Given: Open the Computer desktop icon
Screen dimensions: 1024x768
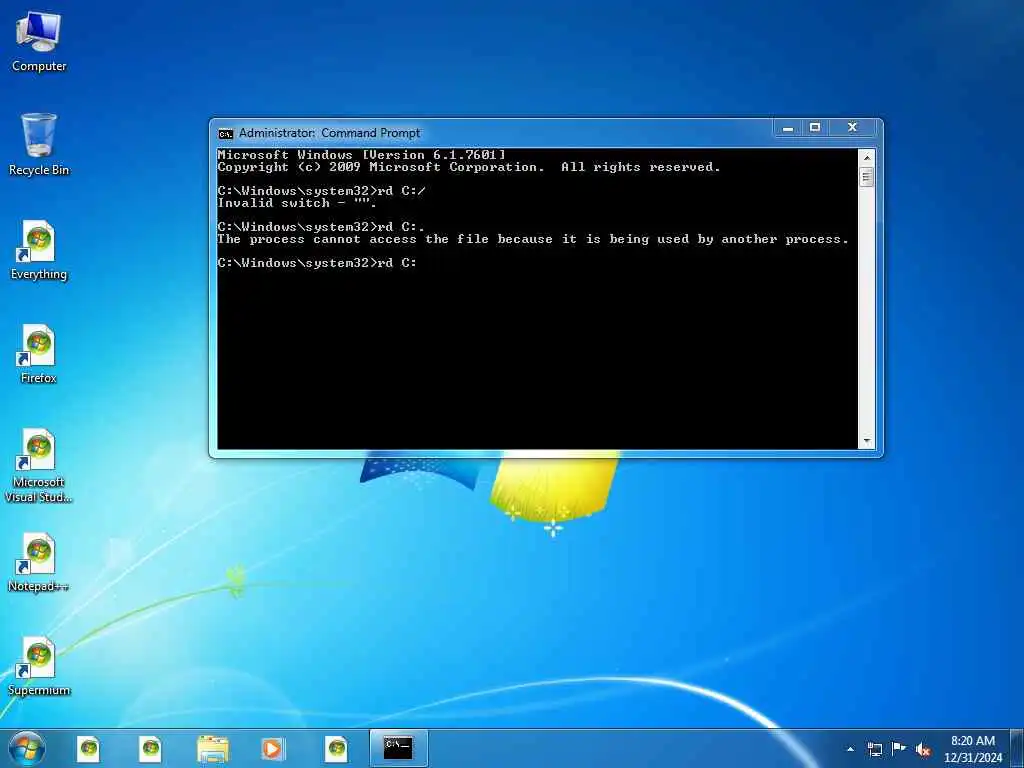Looking at the screenshot, I should click(x=39, y=41).
